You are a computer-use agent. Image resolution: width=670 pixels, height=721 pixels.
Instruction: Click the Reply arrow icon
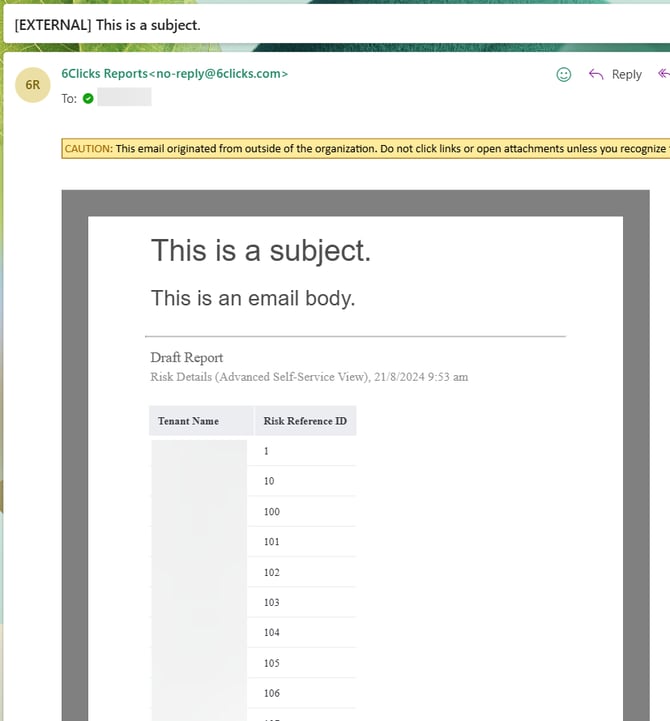[597, 74]
